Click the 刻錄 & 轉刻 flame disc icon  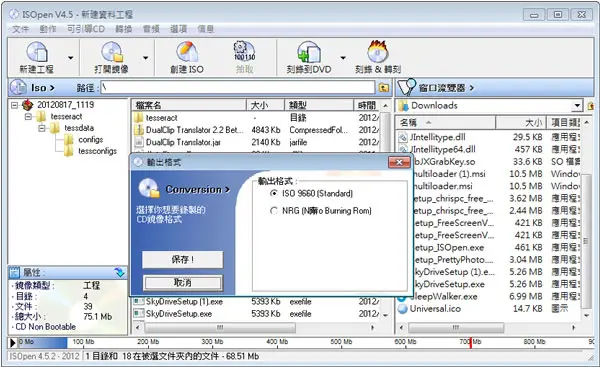tap(378, 51)
